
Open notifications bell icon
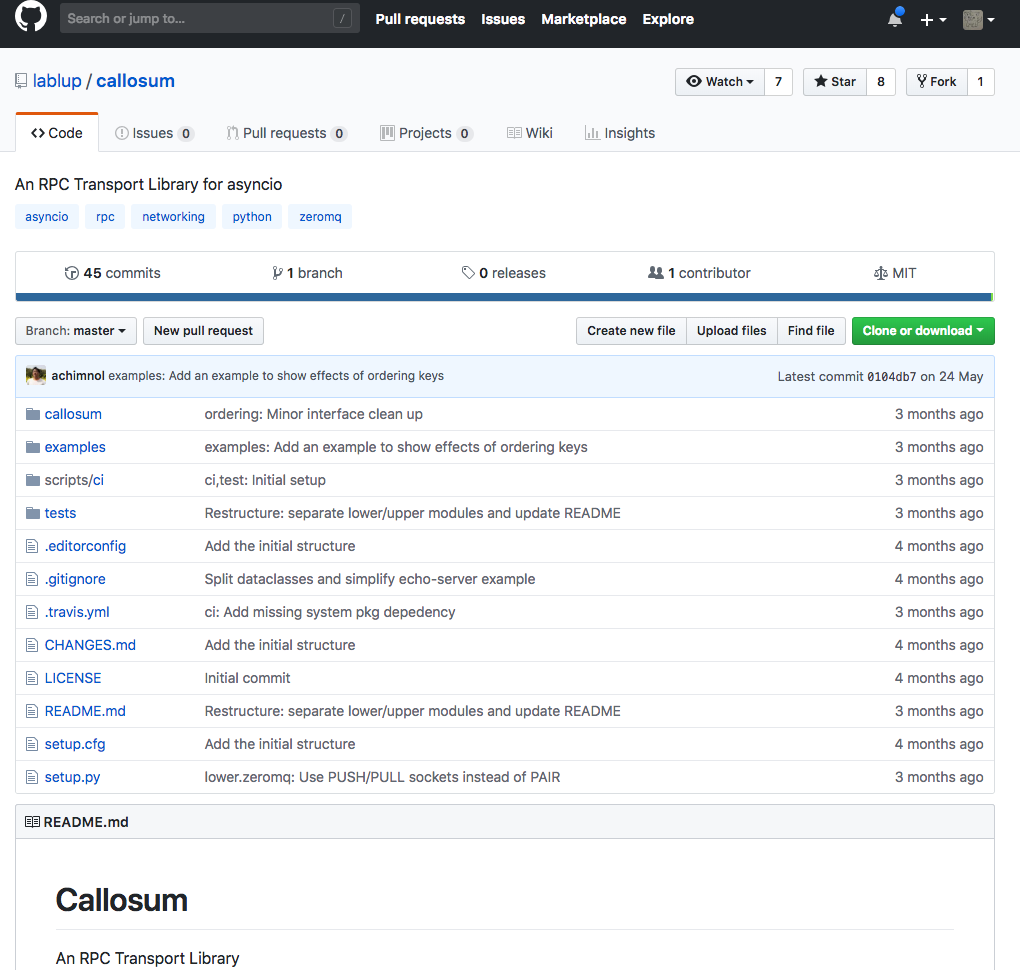coord(895,19)
